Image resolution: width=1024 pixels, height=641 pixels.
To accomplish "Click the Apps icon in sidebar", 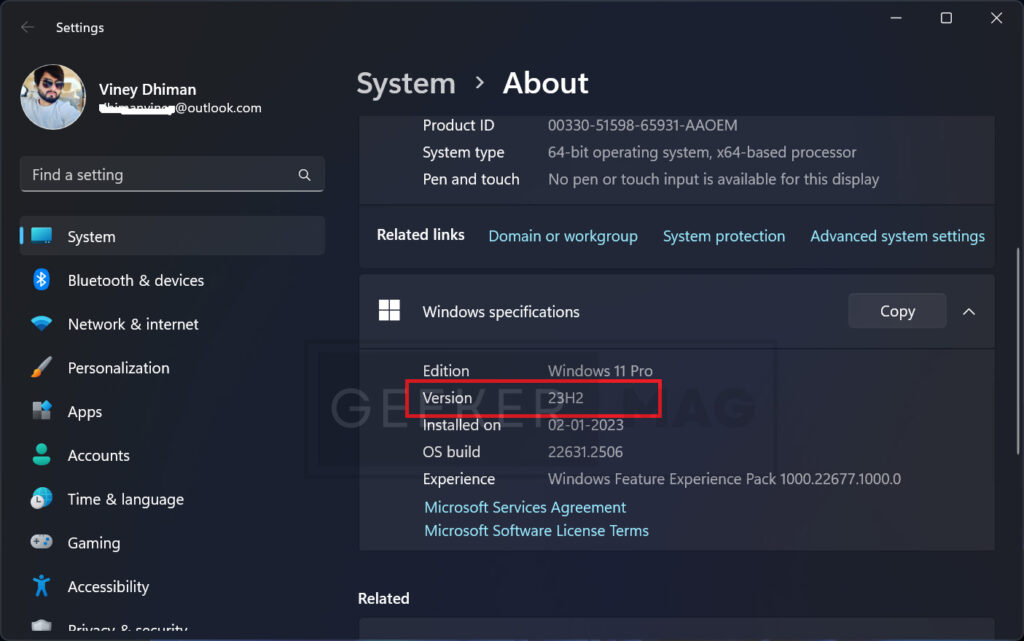I will coord(42,411).
